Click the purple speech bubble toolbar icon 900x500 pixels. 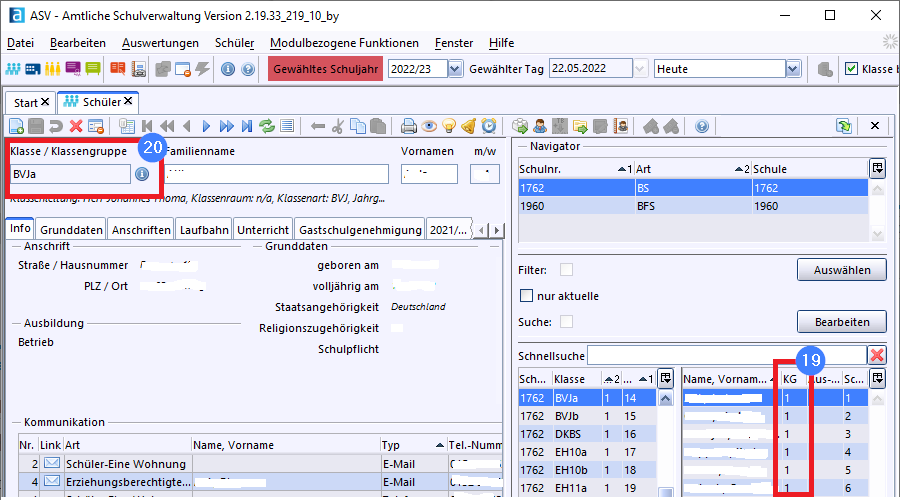(x=73, y=69)
